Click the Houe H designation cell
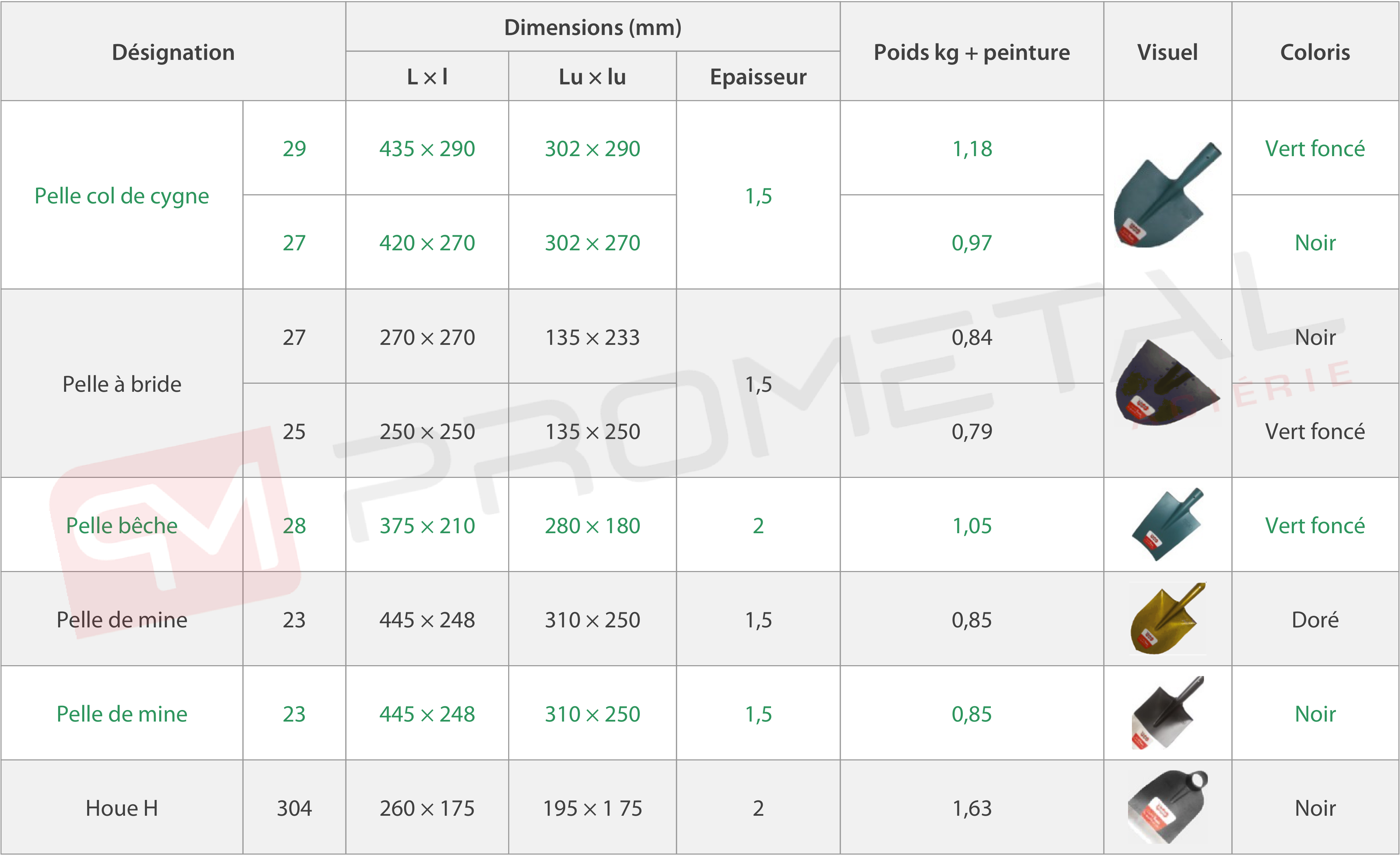Image resolution: width=1400 pixels, height=856 pixels. click(121, 808)
